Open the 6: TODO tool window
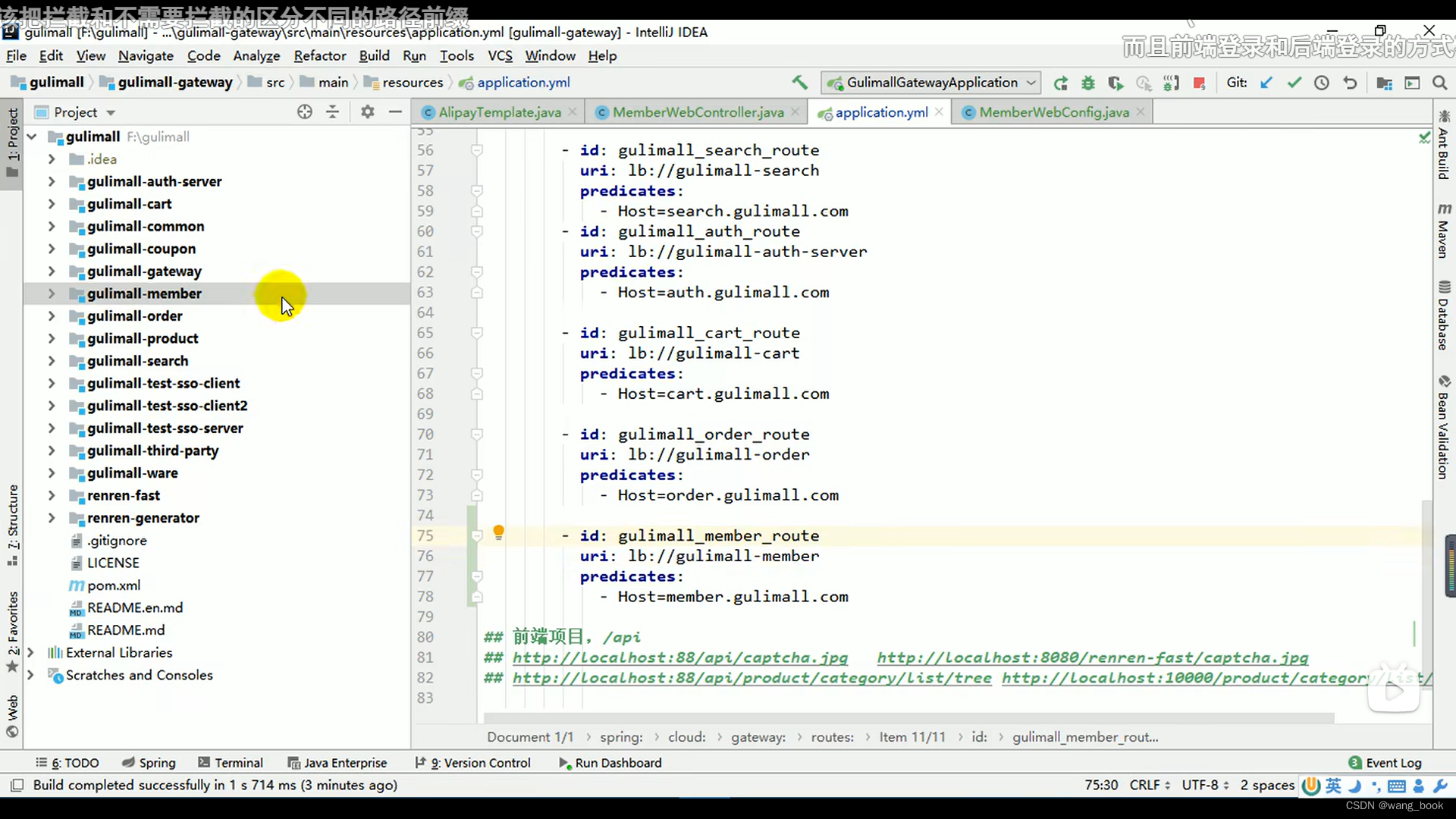The height and width of the screenshot is (819, 1456). coord(67,763)
